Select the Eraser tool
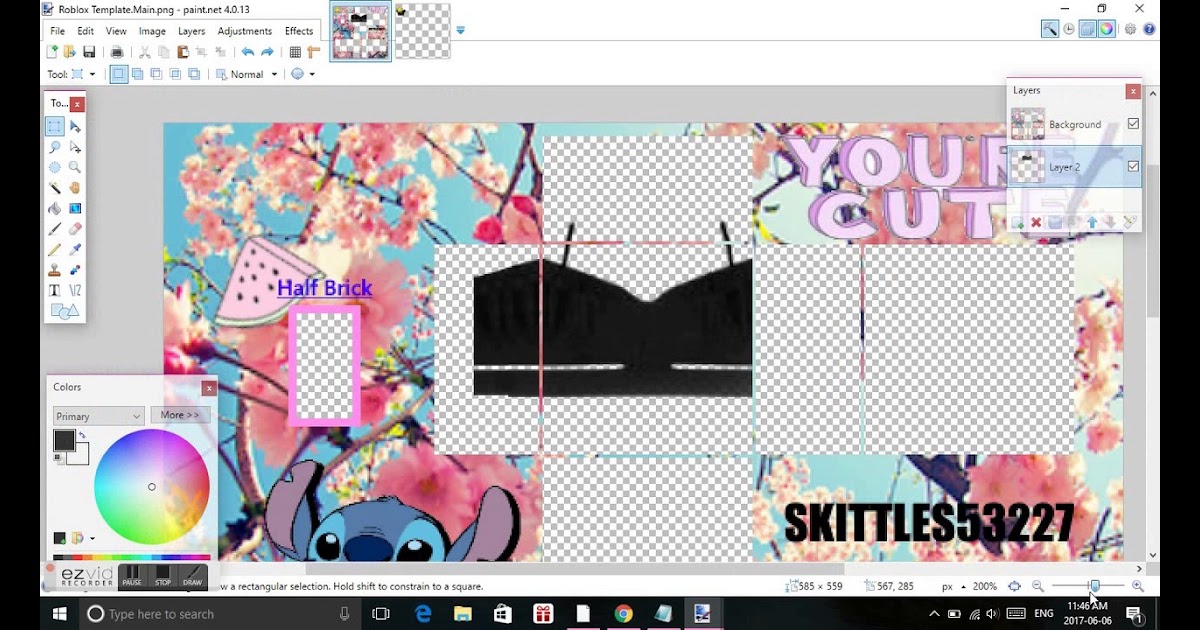 point(75,229)
